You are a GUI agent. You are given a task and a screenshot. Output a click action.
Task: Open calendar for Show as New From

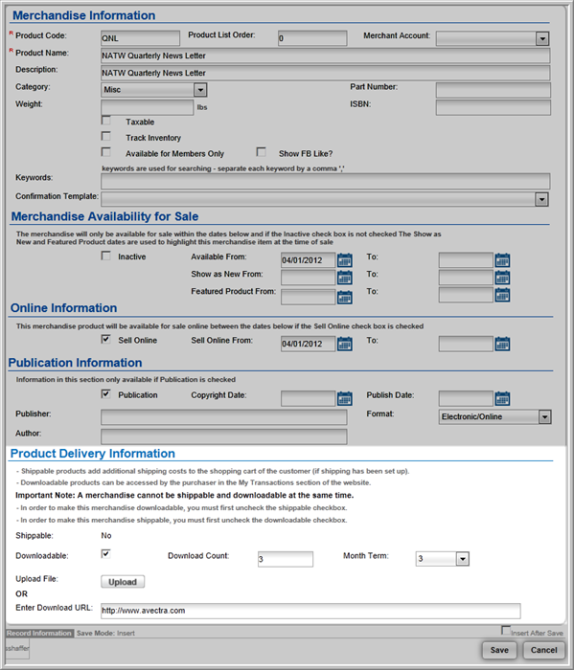344,277
